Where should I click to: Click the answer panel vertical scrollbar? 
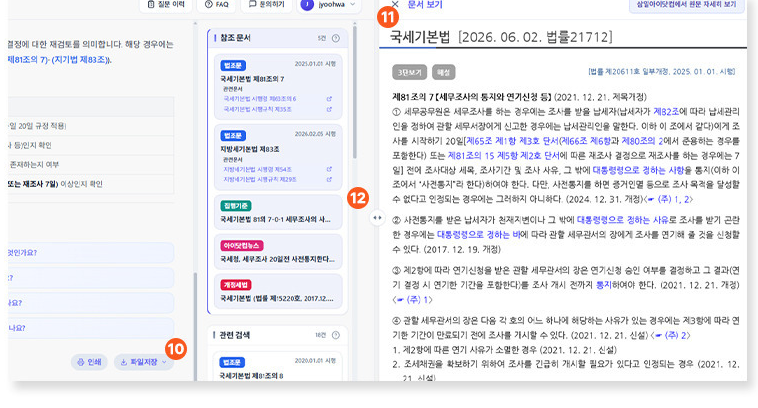pos(195,329)
